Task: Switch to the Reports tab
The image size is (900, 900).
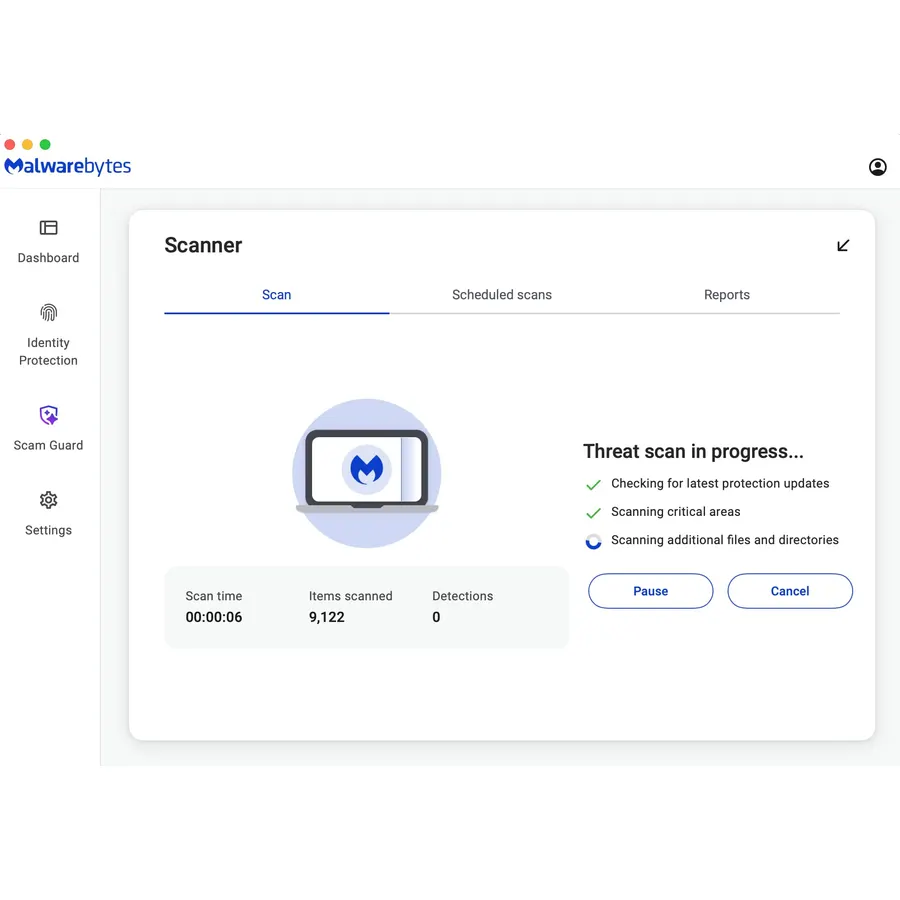Action: tap(727, 295)
